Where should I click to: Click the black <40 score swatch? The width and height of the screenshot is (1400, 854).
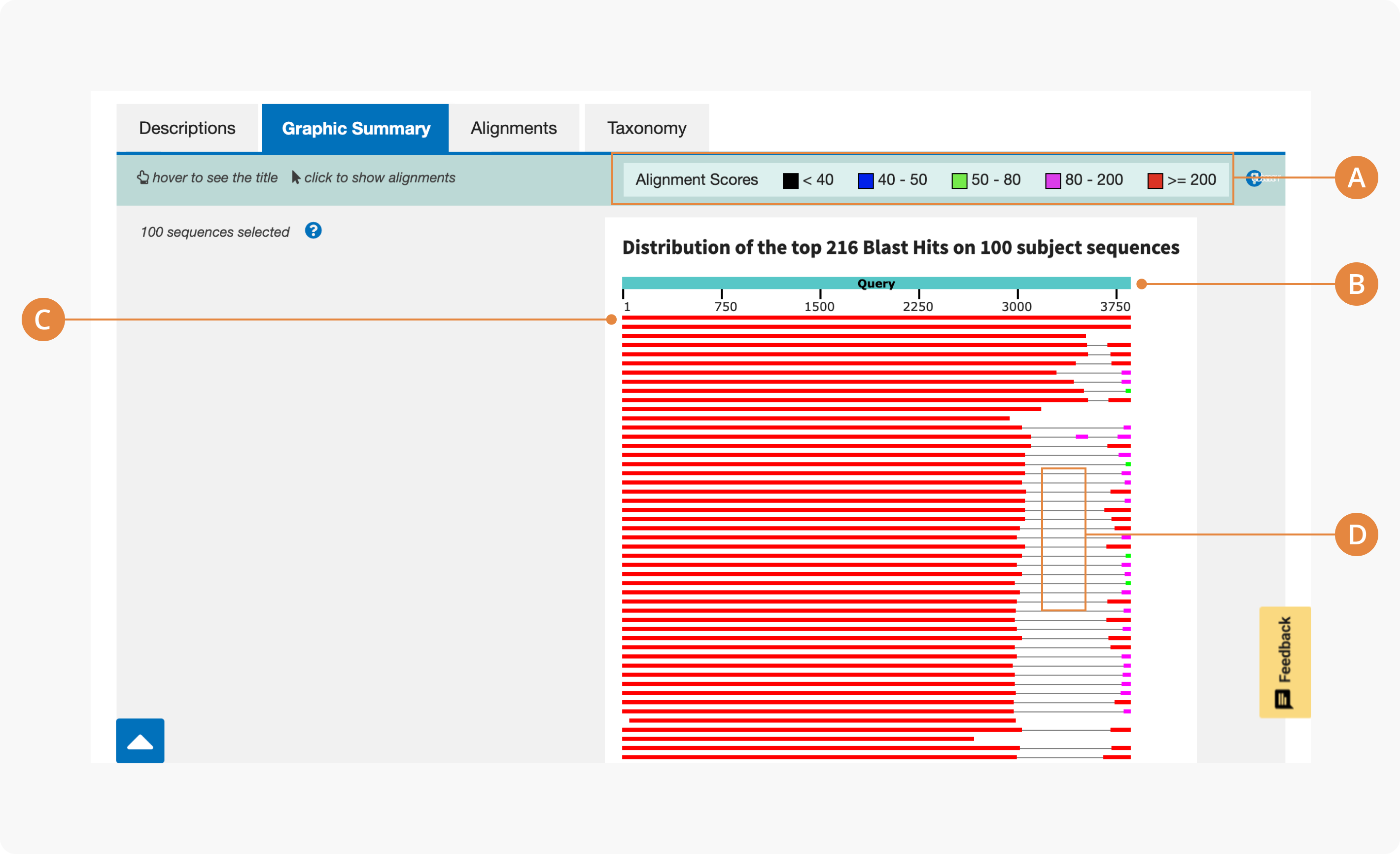click(x=790, y=181)
